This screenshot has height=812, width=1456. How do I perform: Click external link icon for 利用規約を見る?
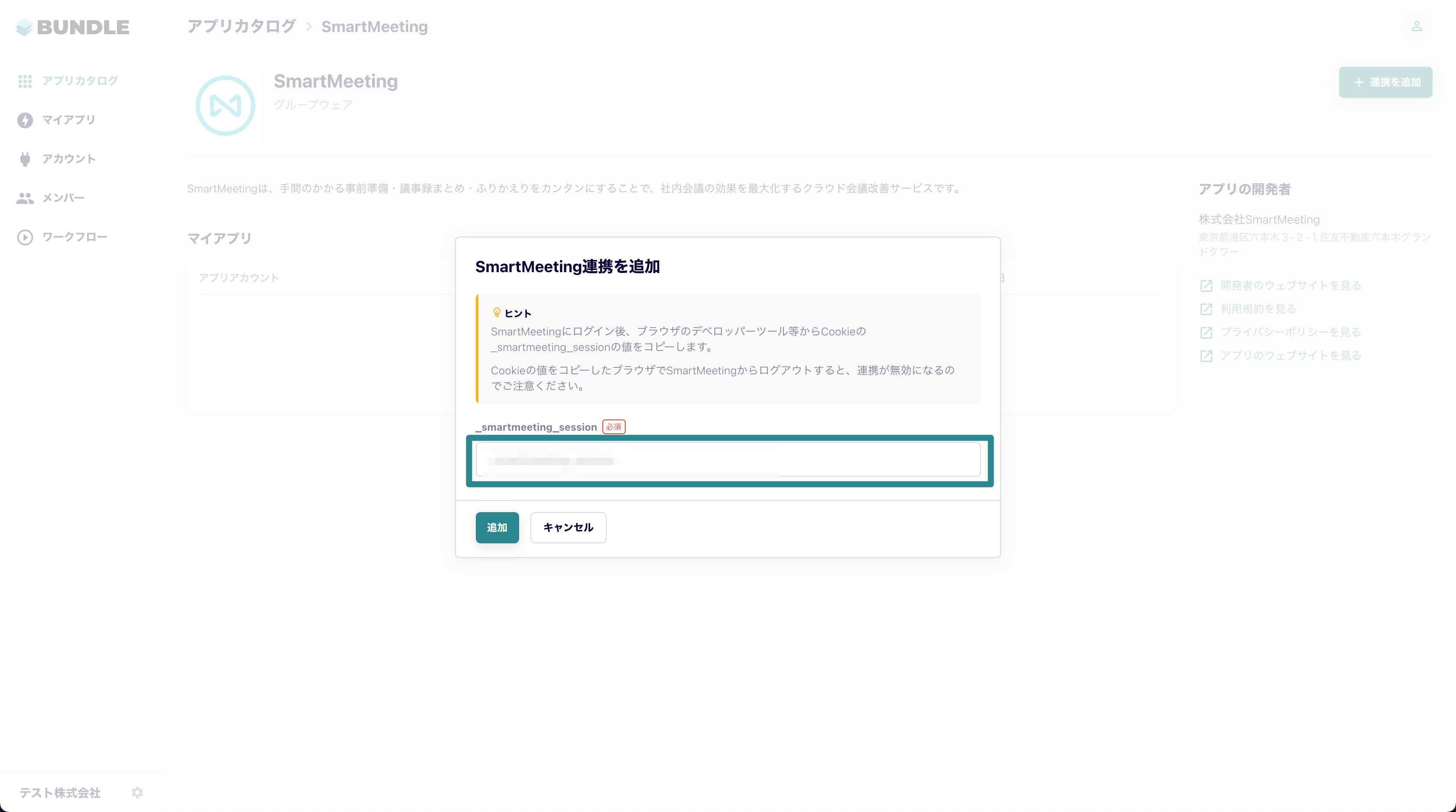[x=1206, y=309]
